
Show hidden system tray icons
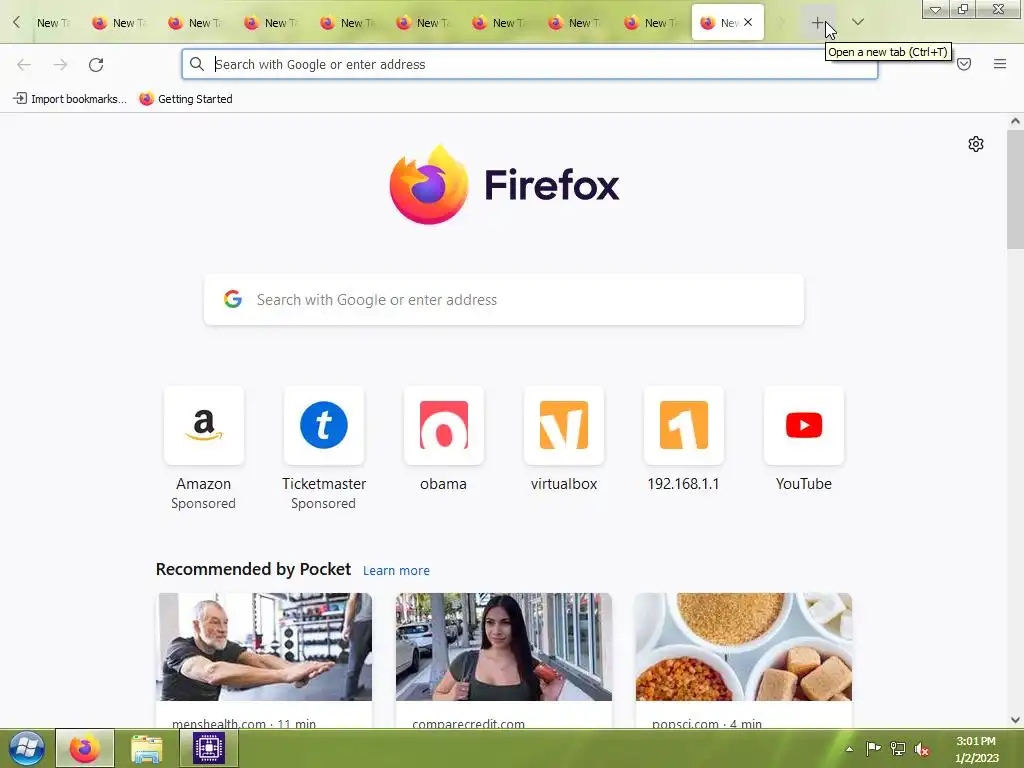click(x=849, y=749)
